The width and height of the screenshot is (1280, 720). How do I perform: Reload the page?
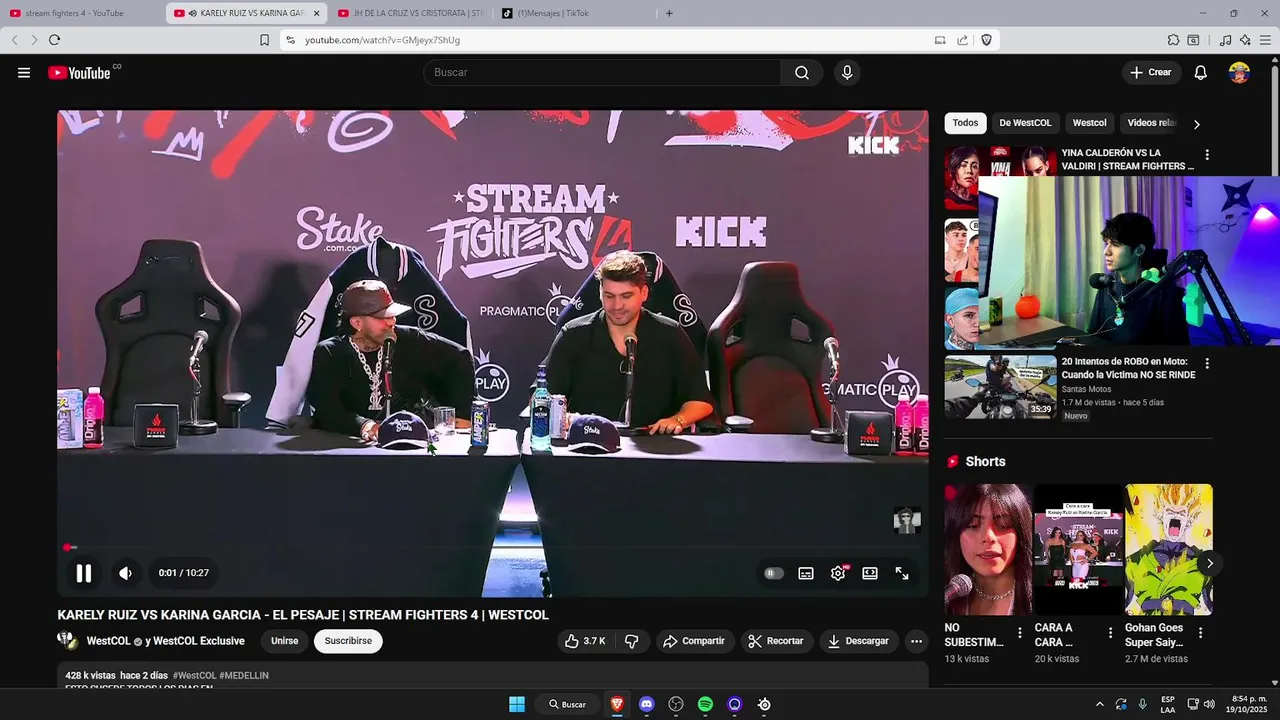pos(54,40)
